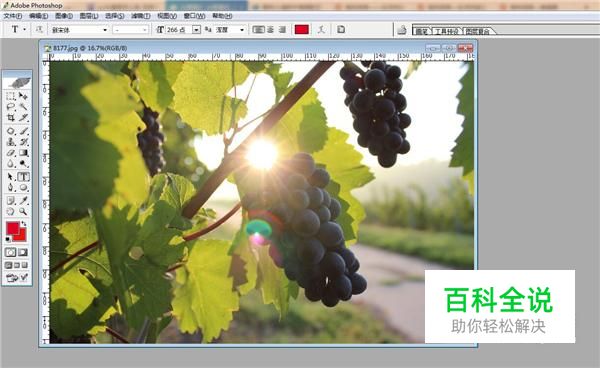
Task: Select the Crop tool
Action: [11, 117]
